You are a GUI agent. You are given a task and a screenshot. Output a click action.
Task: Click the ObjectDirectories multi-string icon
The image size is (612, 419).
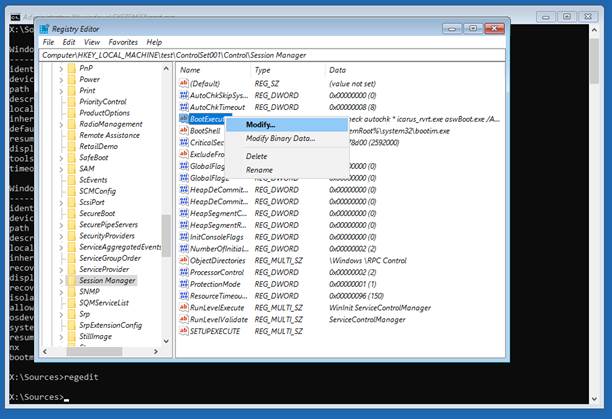(184, 260)
